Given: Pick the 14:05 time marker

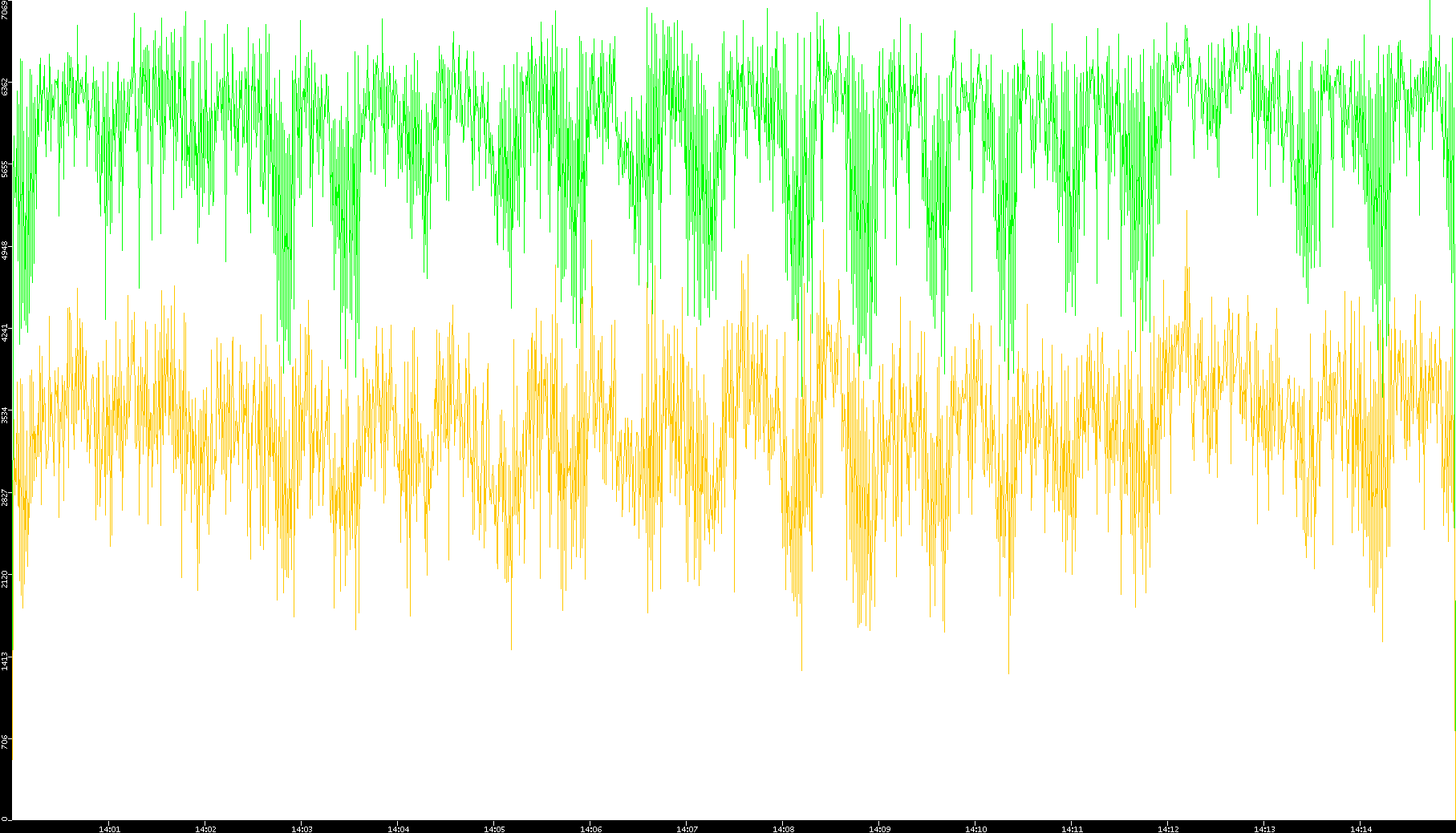Looking at the screenshot, I should pyautogui.click(x=494, y=828).
